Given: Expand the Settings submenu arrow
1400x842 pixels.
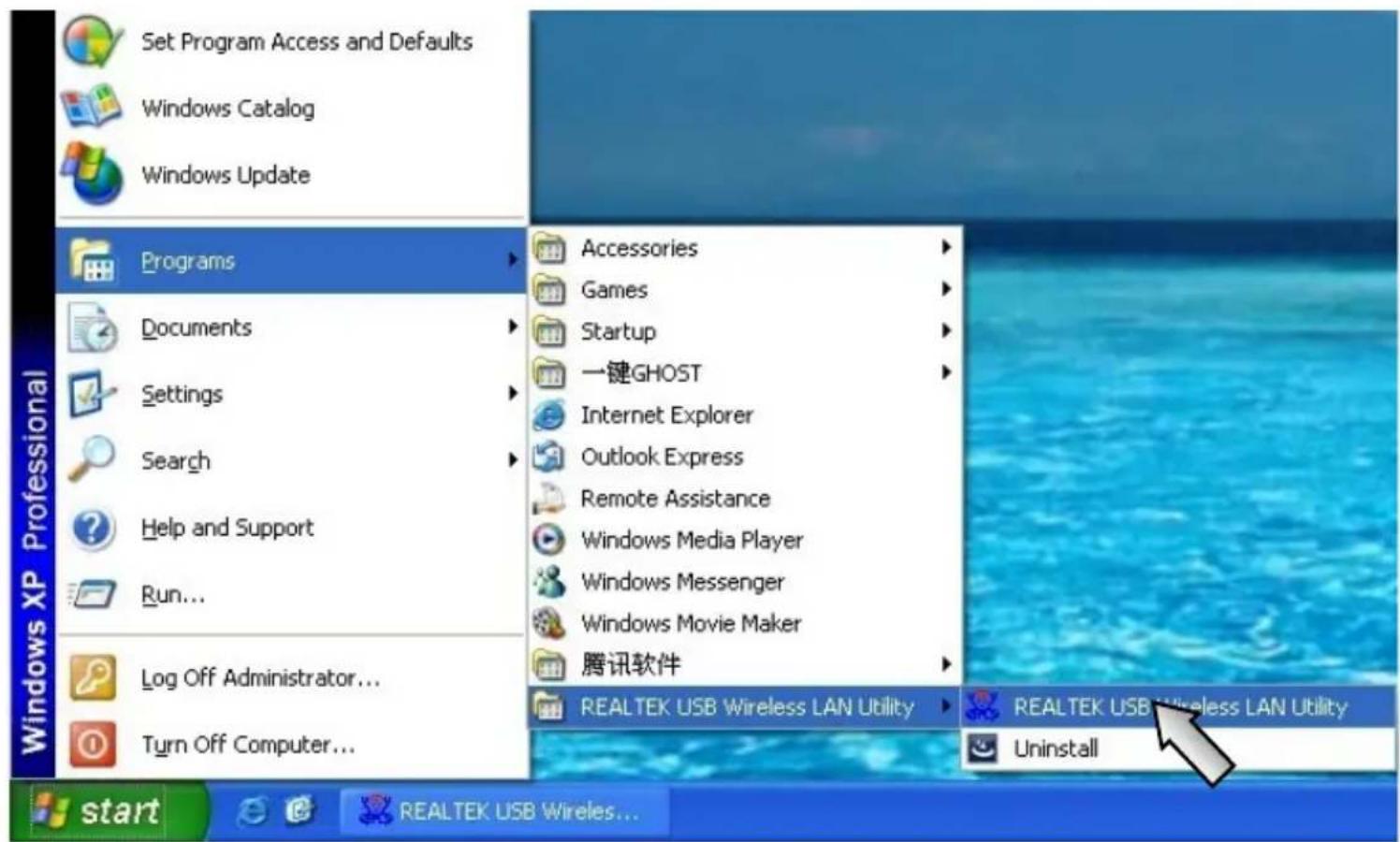Looking at the screenshot, I should point(512,393).
